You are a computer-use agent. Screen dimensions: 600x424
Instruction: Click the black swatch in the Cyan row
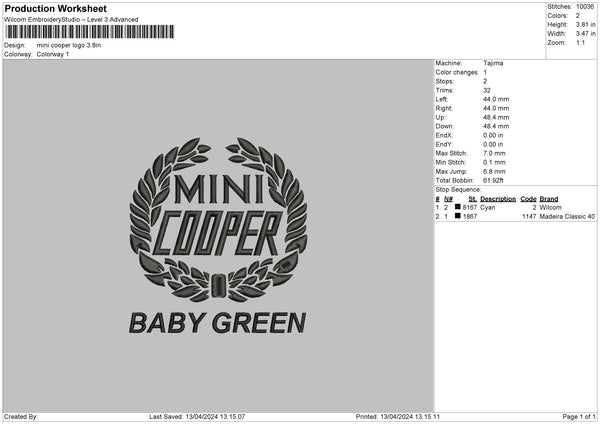pyautogui.click(x=457, y=207)
